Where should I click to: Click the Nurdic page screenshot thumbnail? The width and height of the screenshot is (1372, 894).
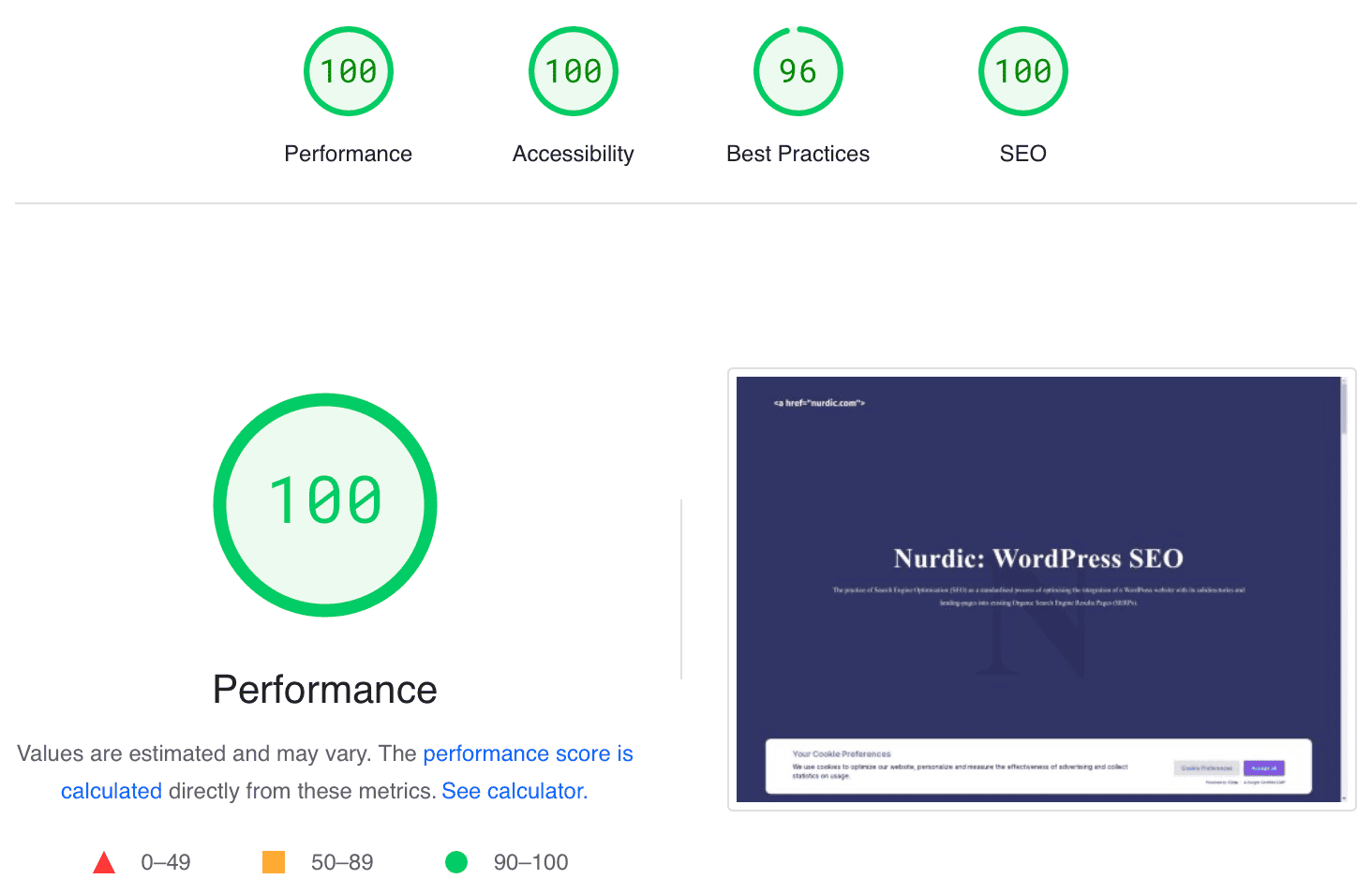1042,589
